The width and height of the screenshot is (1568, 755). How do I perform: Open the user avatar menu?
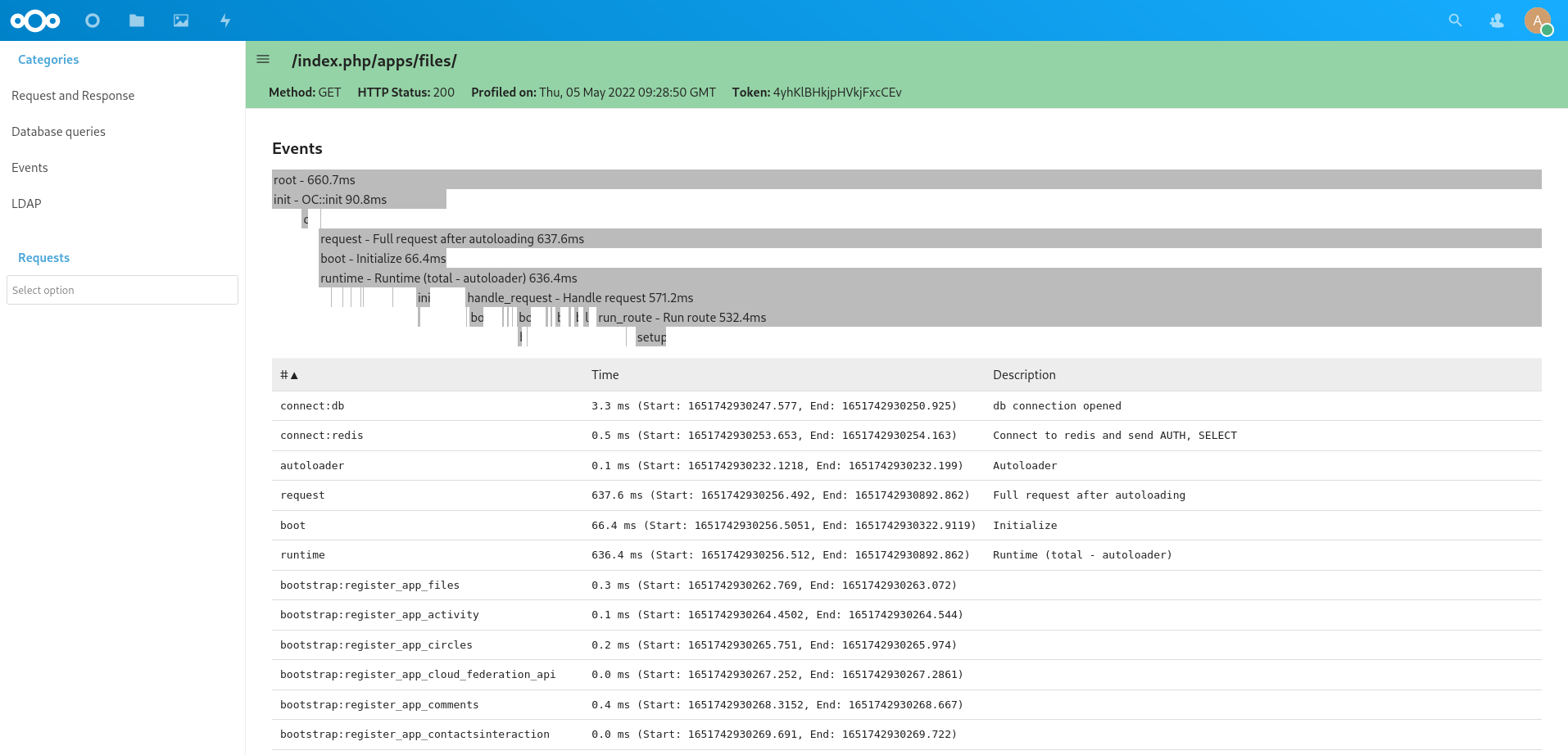click(x=1539, y=20)
